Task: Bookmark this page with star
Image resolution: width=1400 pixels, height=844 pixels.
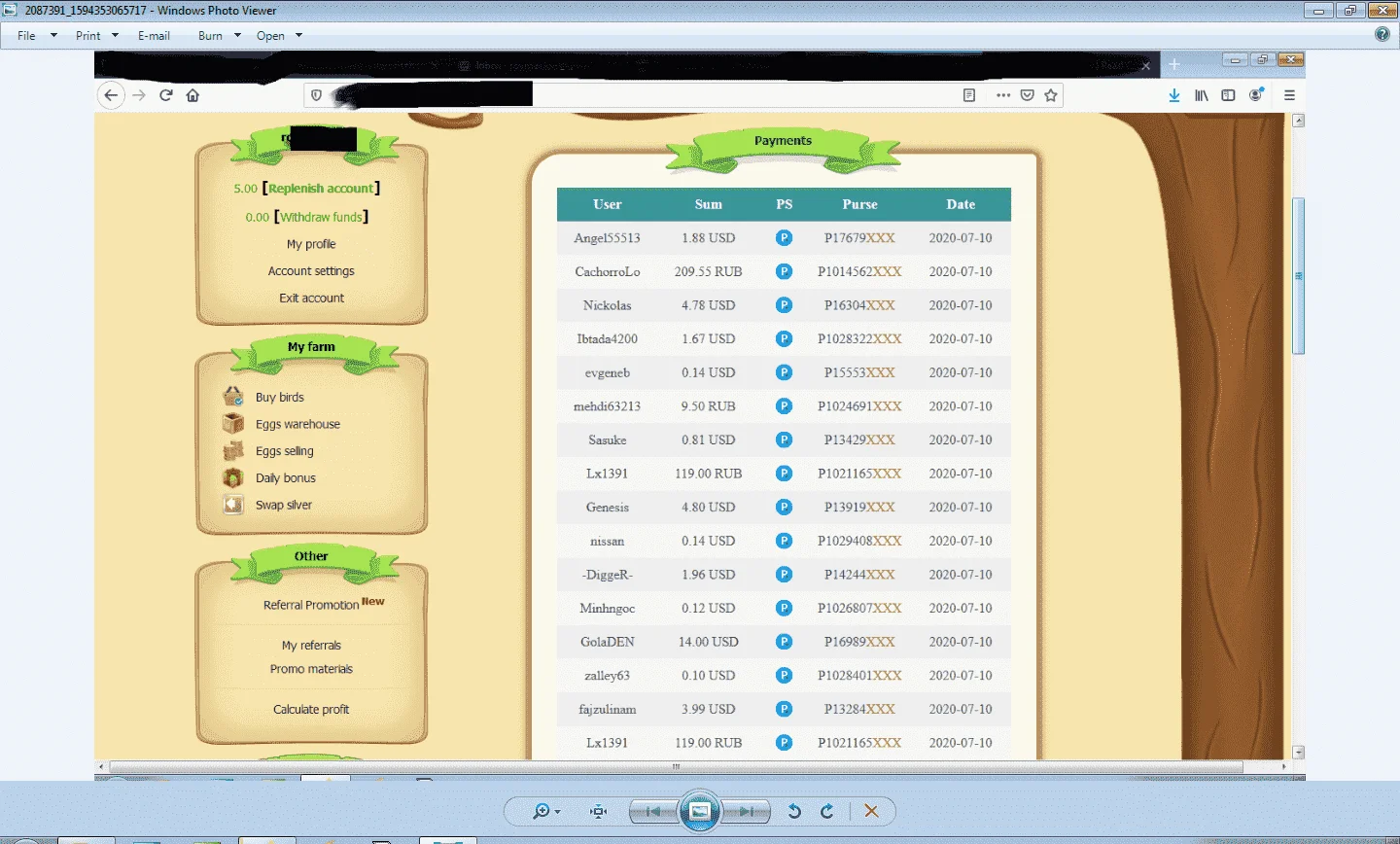Action: point(1051,95)
